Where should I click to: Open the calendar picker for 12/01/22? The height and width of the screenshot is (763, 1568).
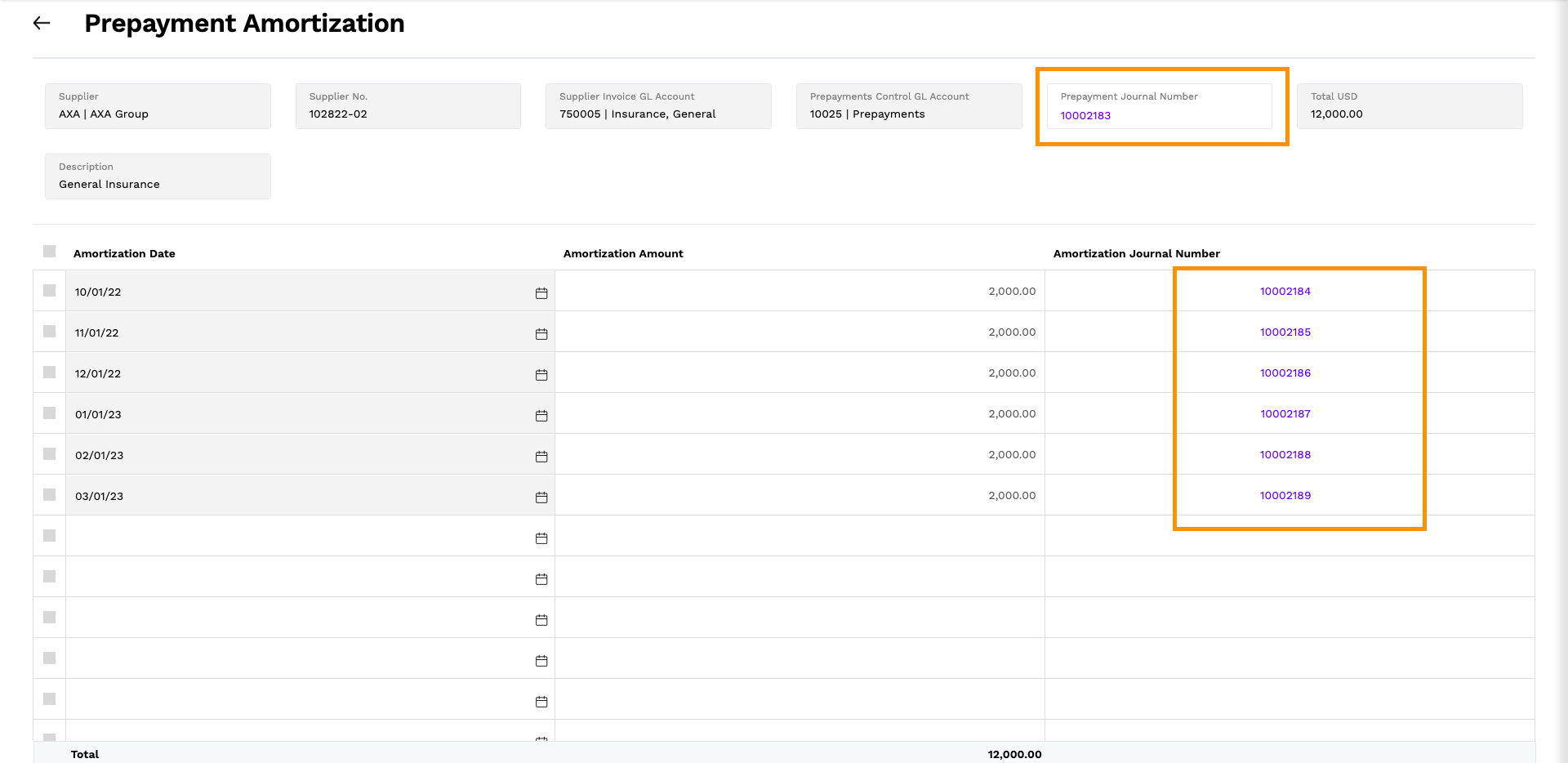[541, 374]
